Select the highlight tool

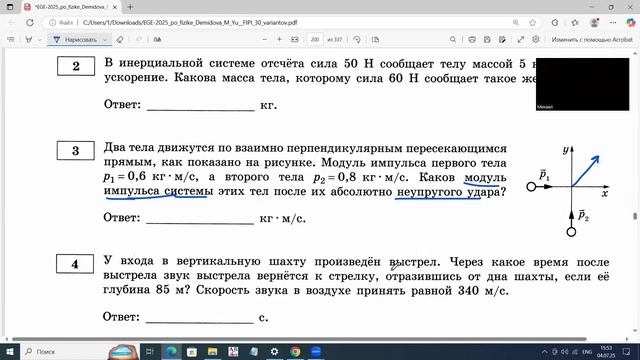[29, 40]
